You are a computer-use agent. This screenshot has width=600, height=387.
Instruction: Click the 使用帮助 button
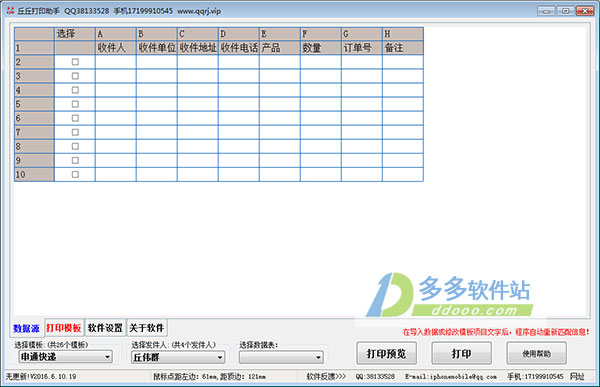pos(536,353)
